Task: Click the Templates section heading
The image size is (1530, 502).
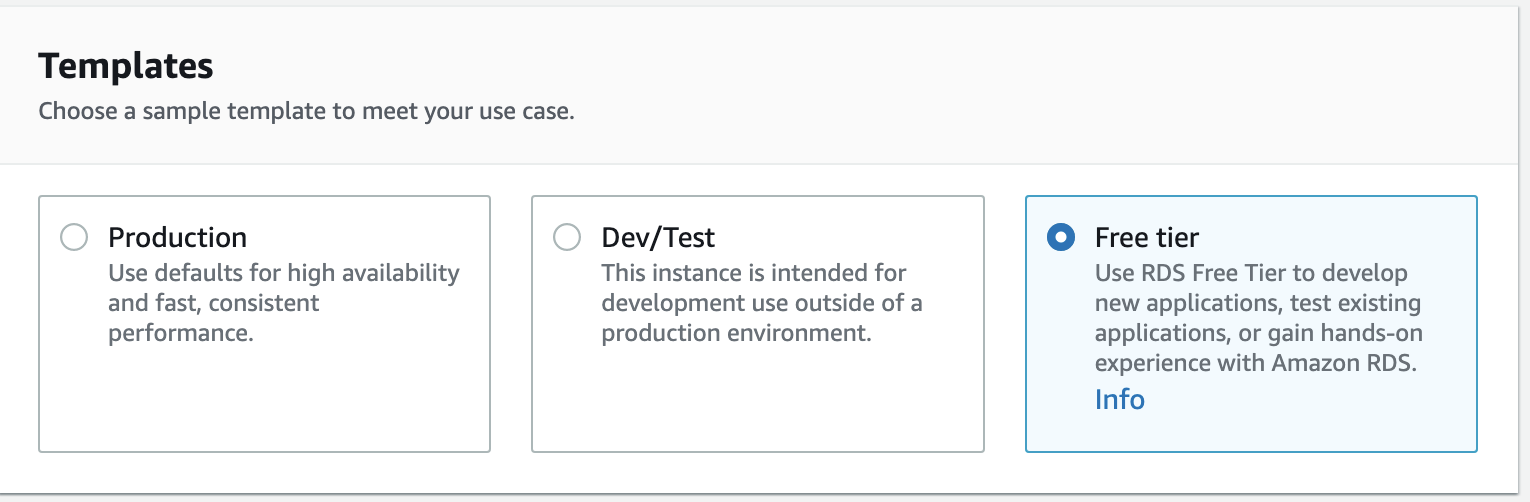Action: point(126,66)
